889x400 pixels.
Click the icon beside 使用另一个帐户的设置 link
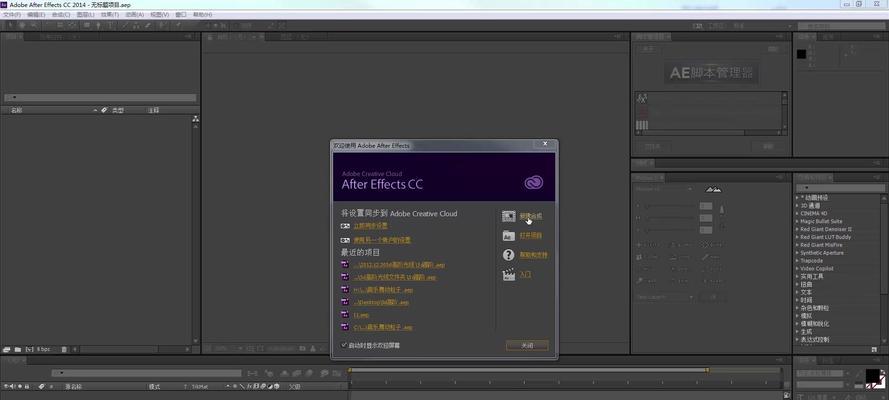tap(345, 240)
